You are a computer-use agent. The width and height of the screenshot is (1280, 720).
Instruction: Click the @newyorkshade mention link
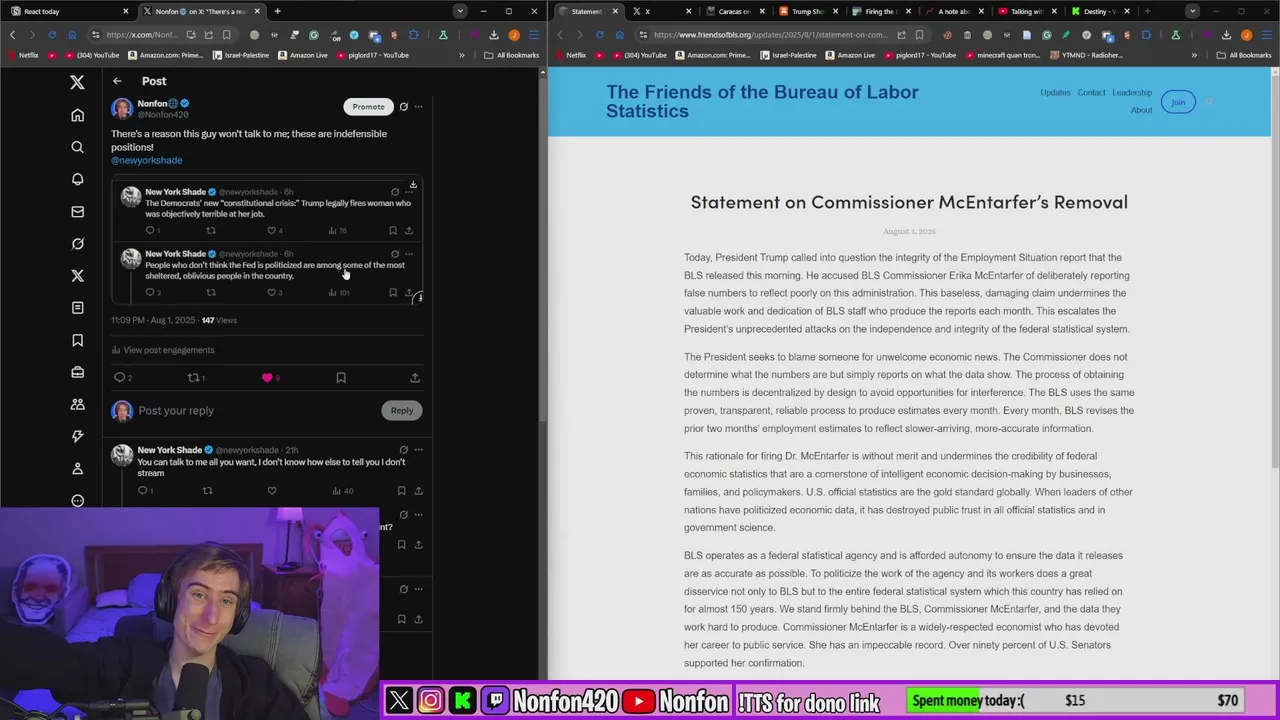(x=146, y=160)
